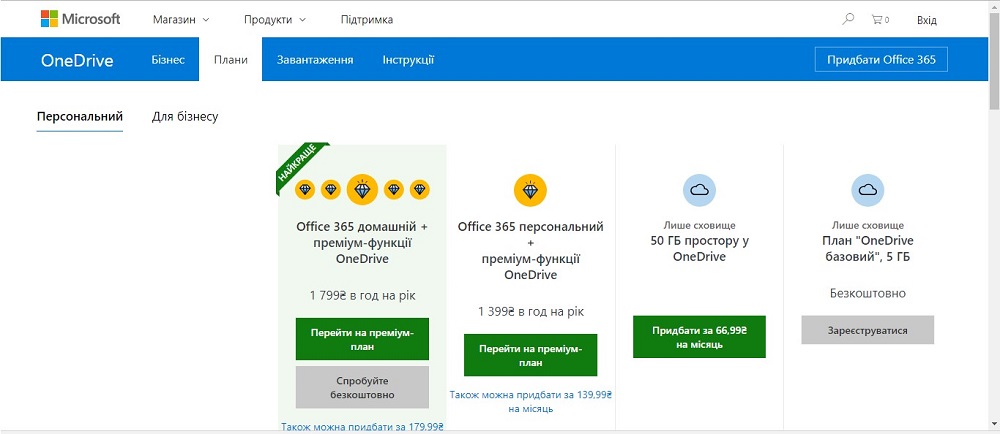This screenshot has height=434, width=1000.
Task: Expand the Продукти dropdown menu
Action: coord(275,20)
